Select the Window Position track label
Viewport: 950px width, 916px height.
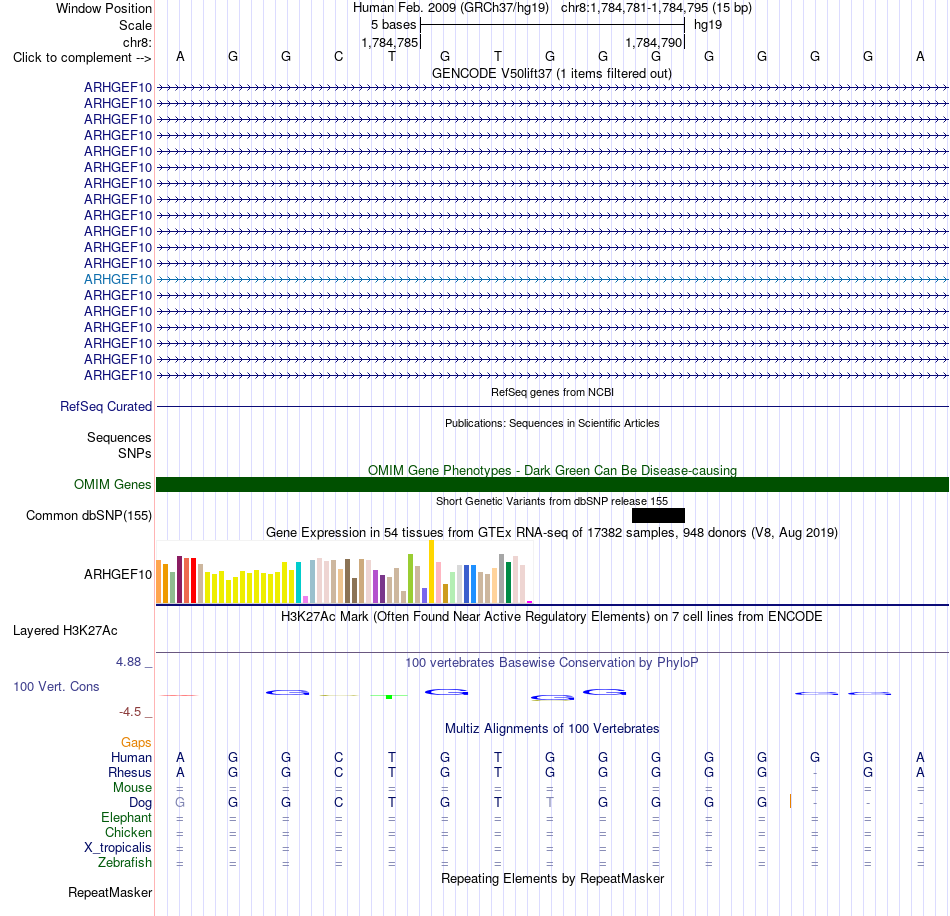[x=104, y=8]
